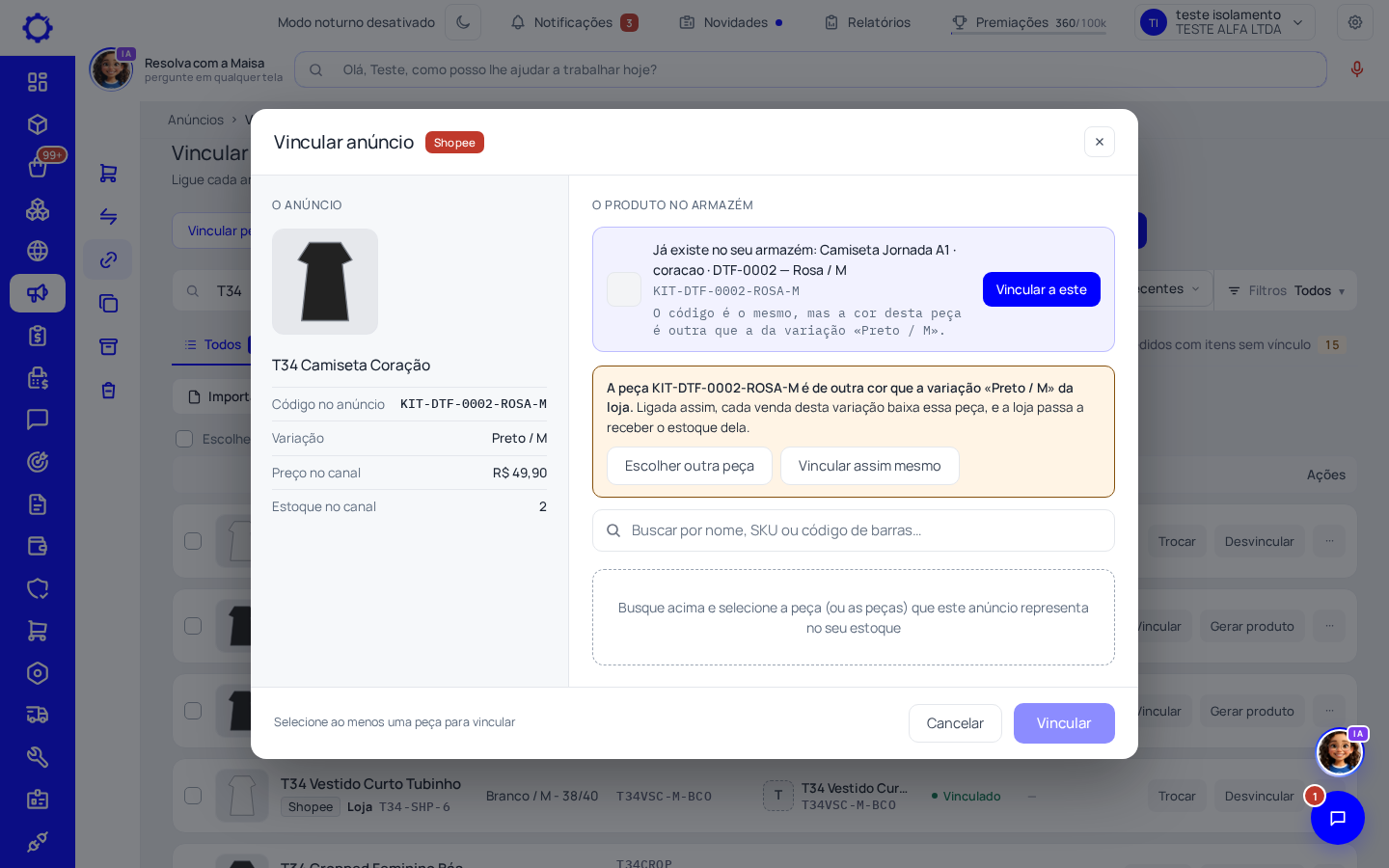Viewport: 1389px width, 868px height.
Task: Go to Anúncios in the breadcrumb
Action: click(x=196, y=120)
